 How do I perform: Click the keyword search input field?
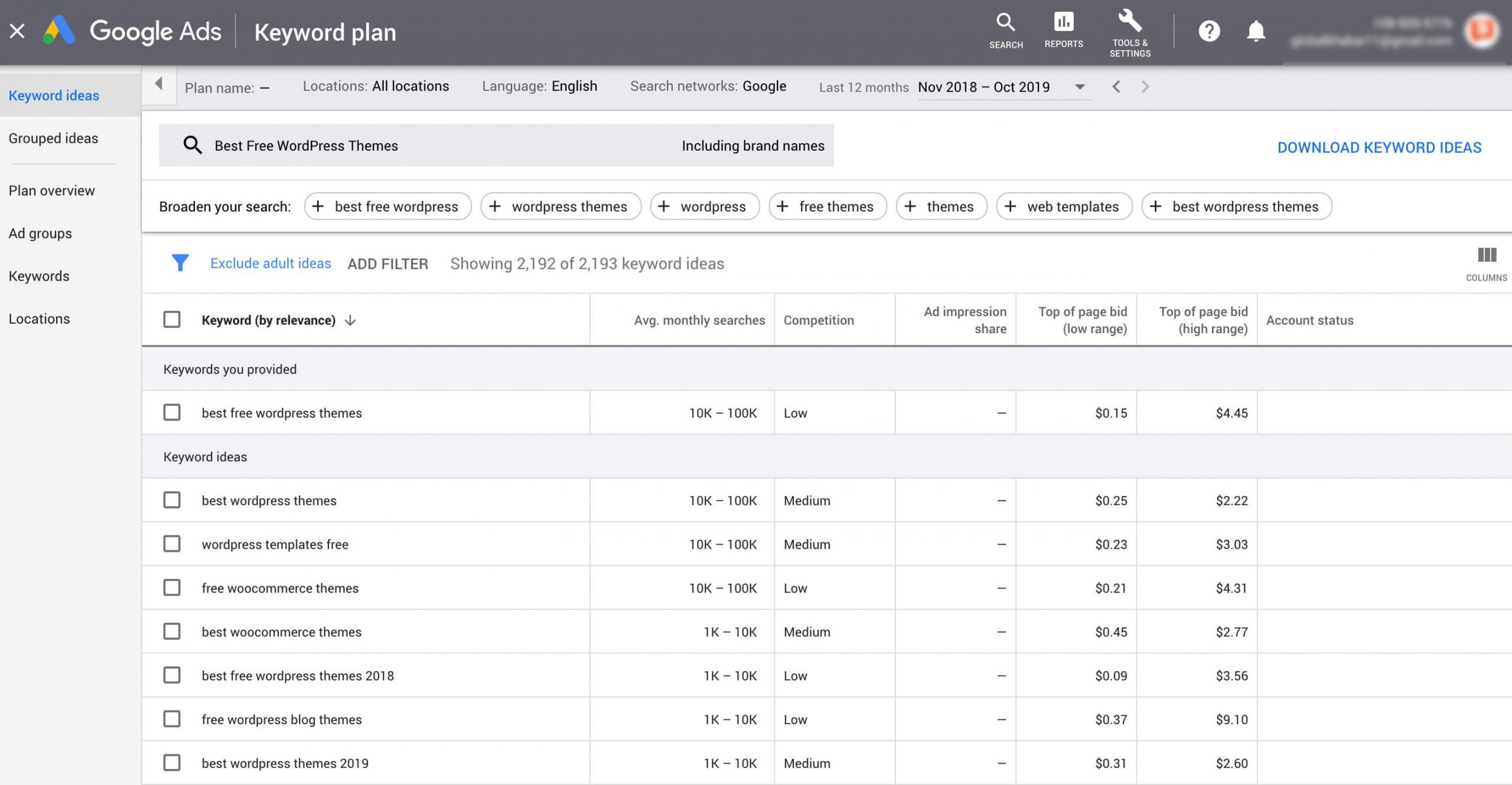click(413, 145)
